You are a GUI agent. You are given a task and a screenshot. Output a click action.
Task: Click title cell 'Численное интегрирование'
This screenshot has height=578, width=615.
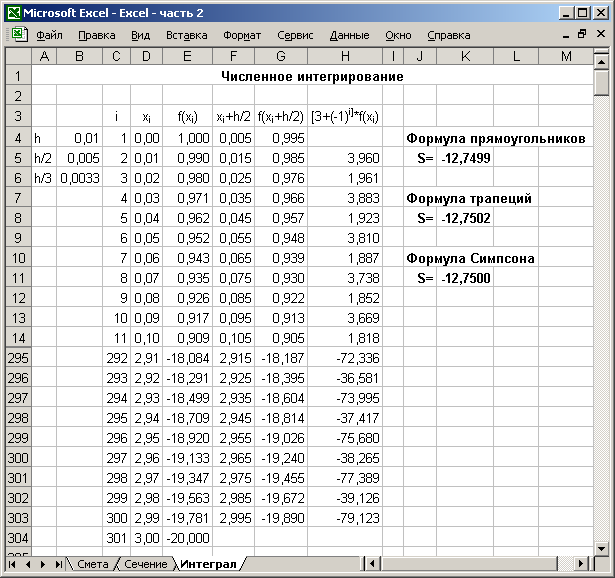pyautogui.click(x=312, y=76)
